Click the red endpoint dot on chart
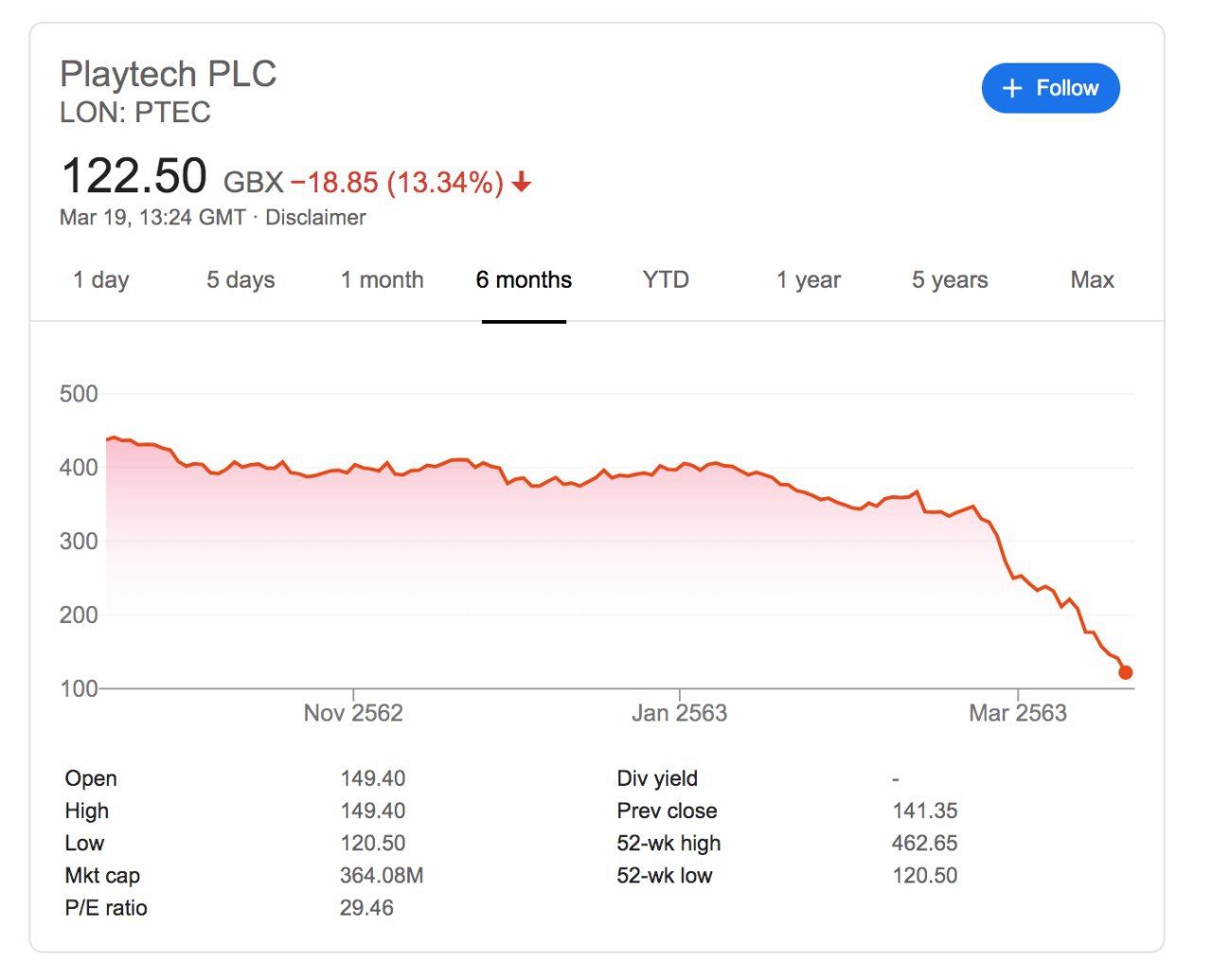The image size is (1212, 980). [x=1125, y=672]
